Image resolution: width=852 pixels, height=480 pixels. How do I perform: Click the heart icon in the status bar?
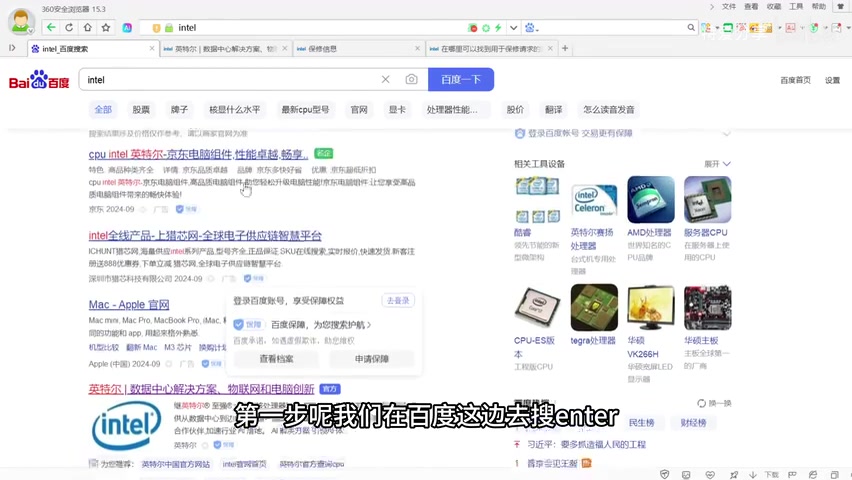(710, 475)
